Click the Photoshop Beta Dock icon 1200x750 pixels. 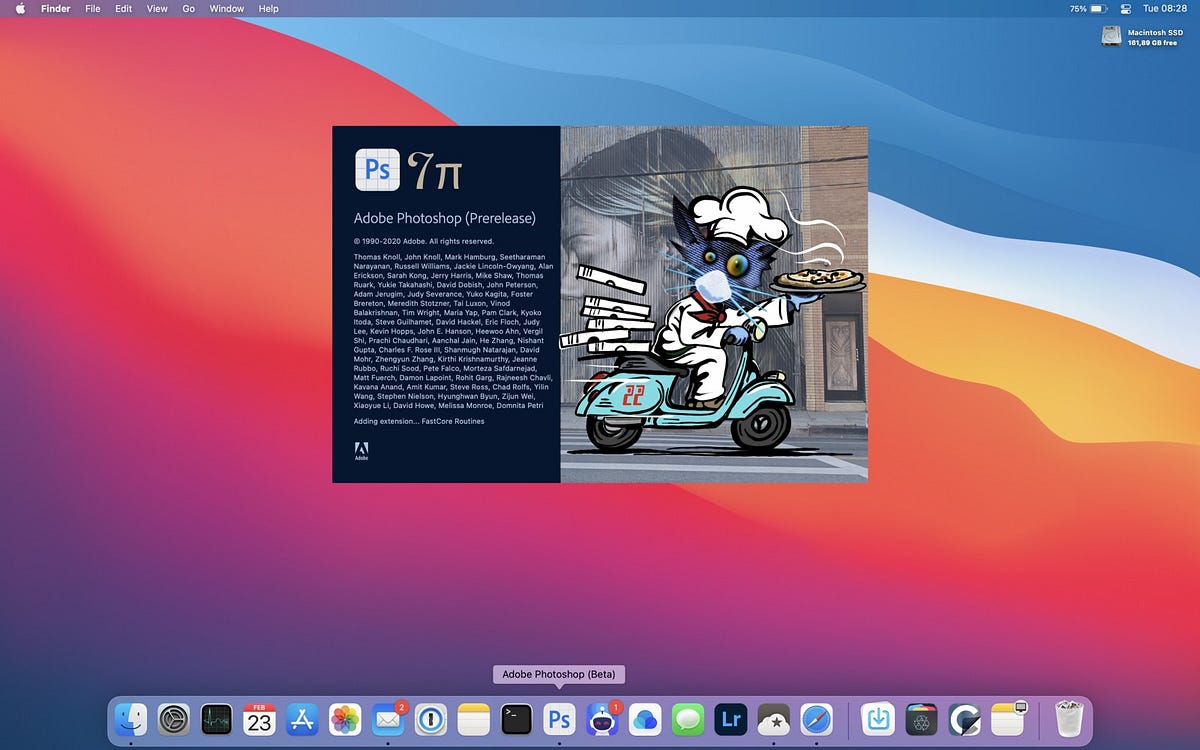click(559, 719)
